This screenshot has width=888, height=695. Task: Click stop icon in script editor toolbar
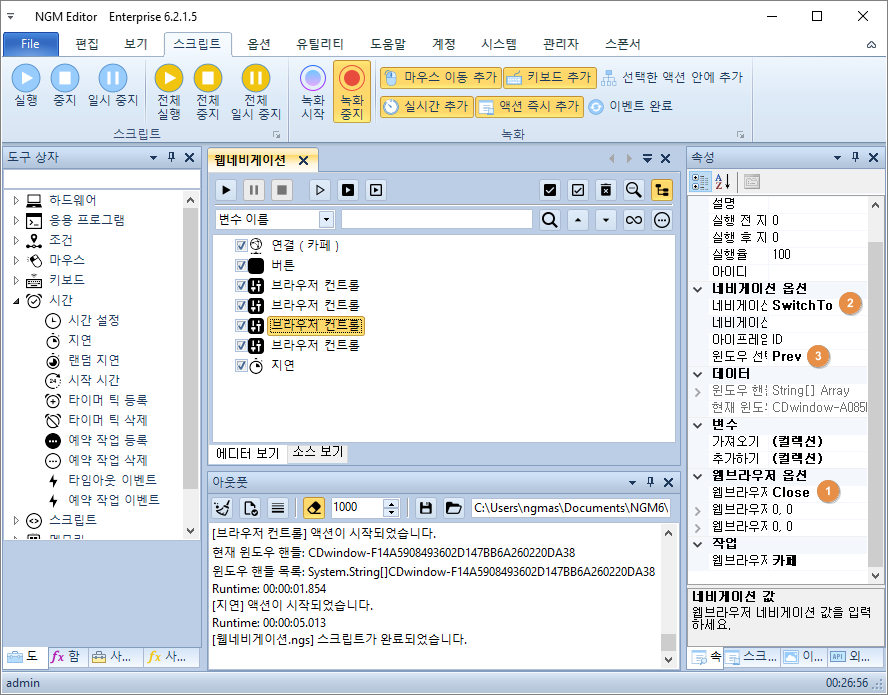click(x=281, y=190)
